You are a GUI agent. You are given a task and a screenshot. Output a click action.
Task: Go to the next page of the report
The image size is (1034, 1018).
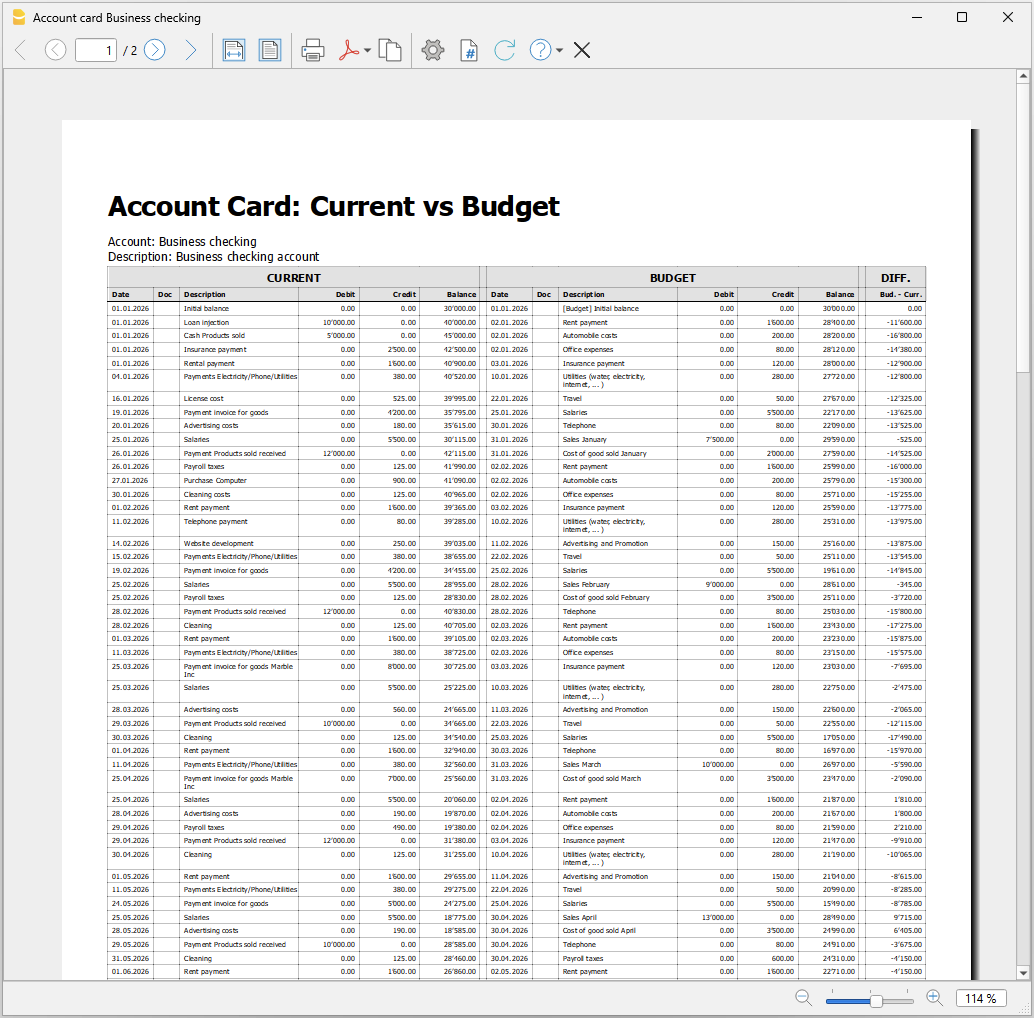tap(154, 49)
